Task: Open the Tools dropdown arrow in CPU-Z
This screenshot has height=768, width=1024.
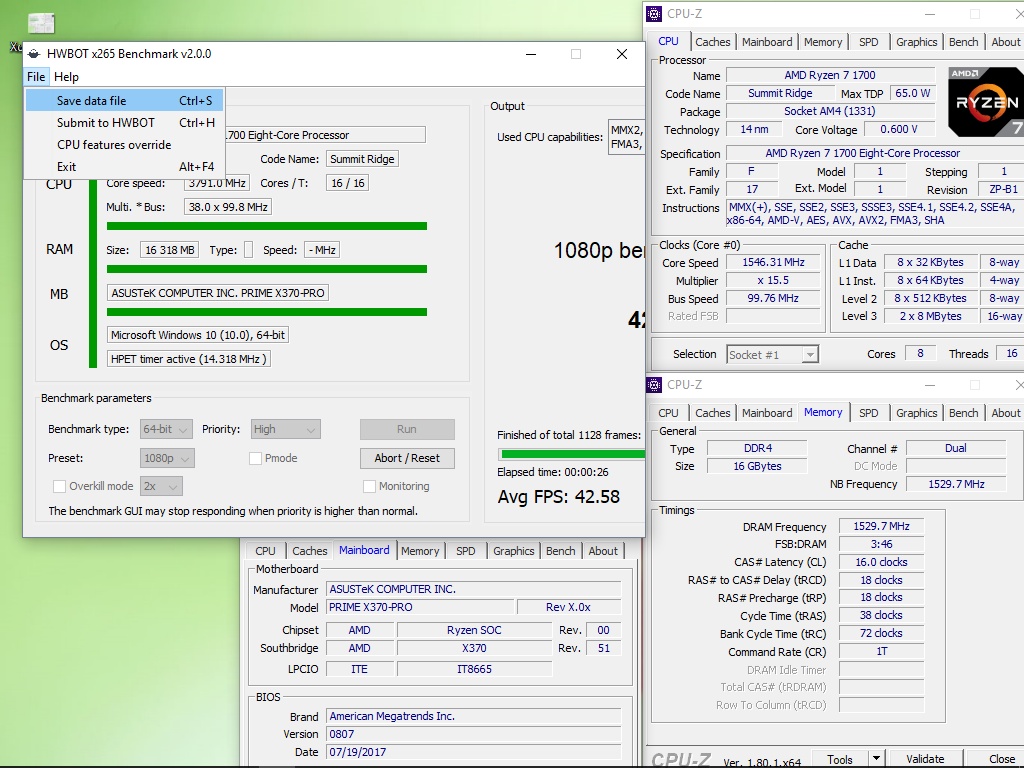Action: (x=876, y=758)
